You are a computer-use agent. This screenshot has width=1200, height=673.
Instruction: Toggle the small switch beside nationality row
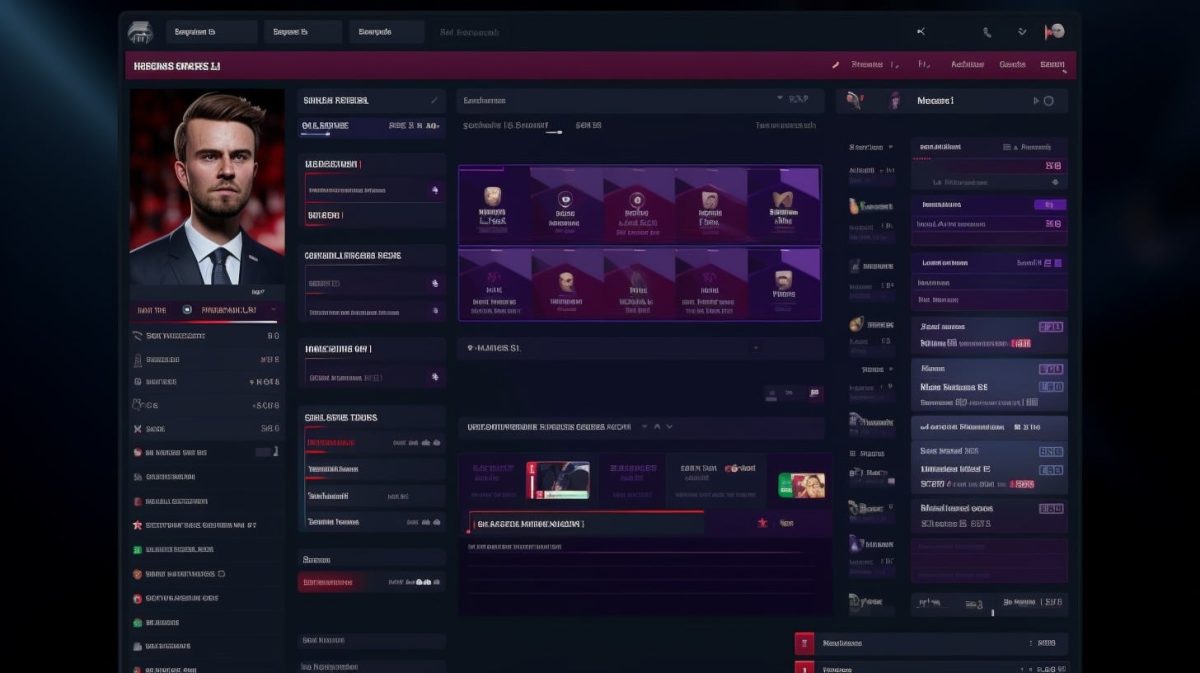[x=436, y=189]
